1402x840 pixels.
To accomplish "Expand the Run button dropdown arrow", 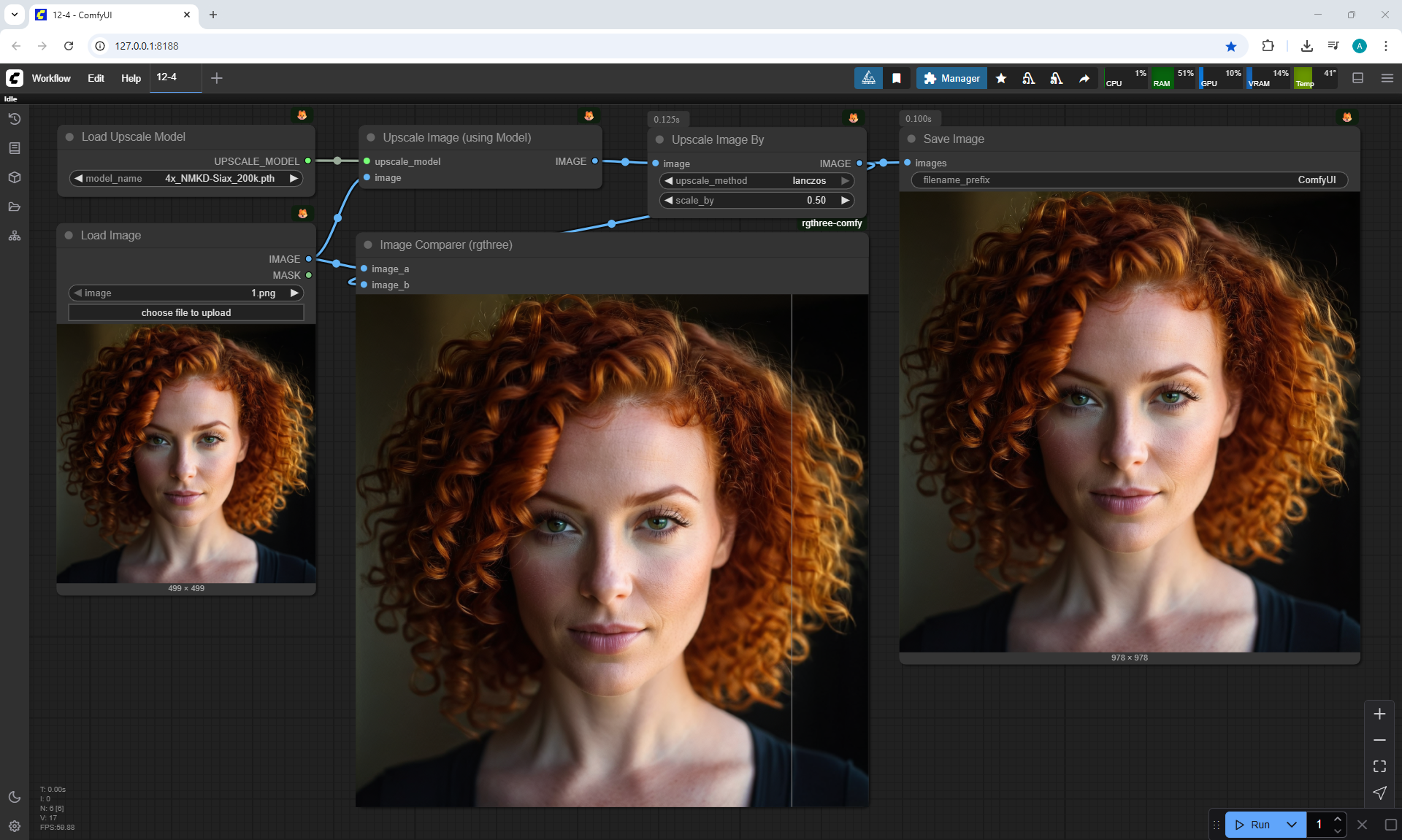I will pyautogui.click(x=1291, y=825).
